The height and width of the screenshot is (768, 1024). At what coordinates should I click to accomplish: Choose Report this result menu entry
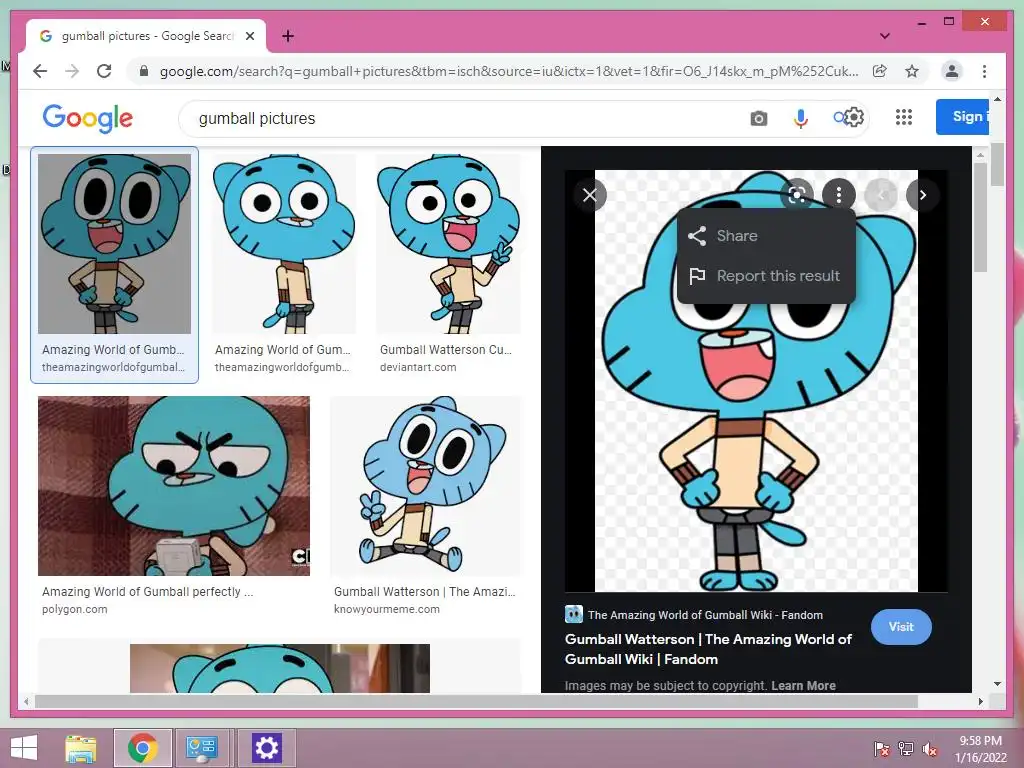(766, 276)
